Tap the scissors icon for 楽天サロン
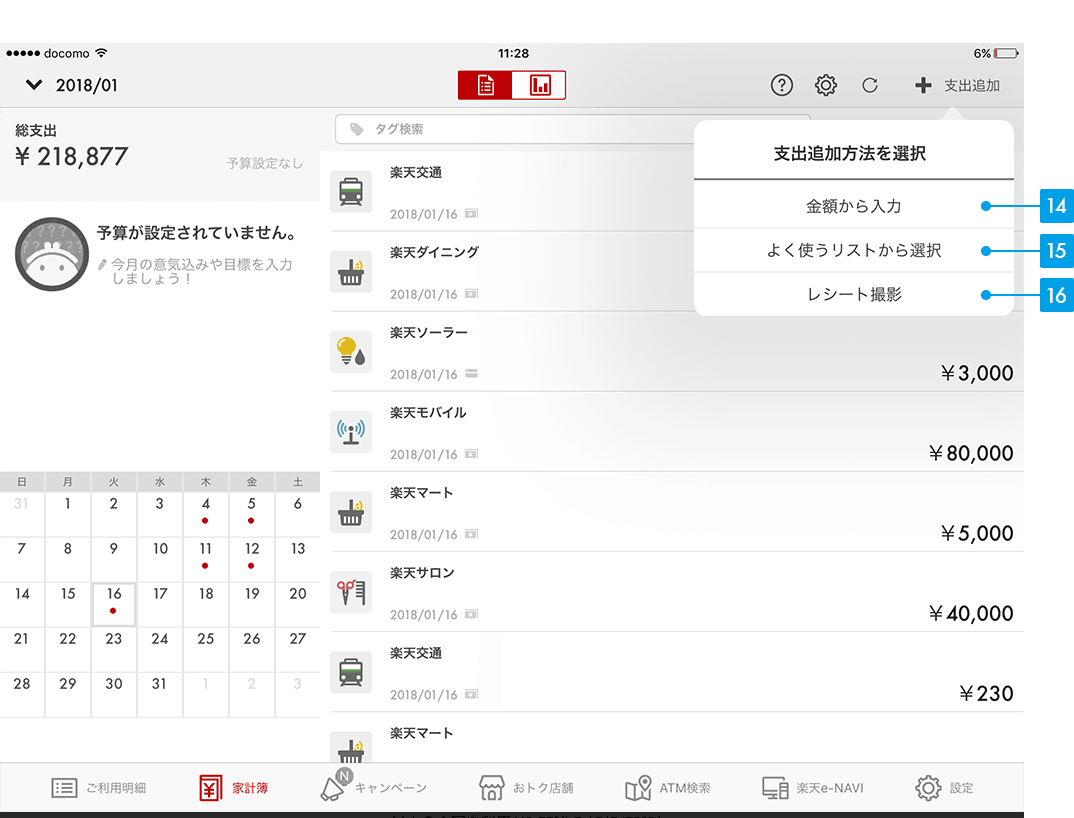 pos(351,592)
